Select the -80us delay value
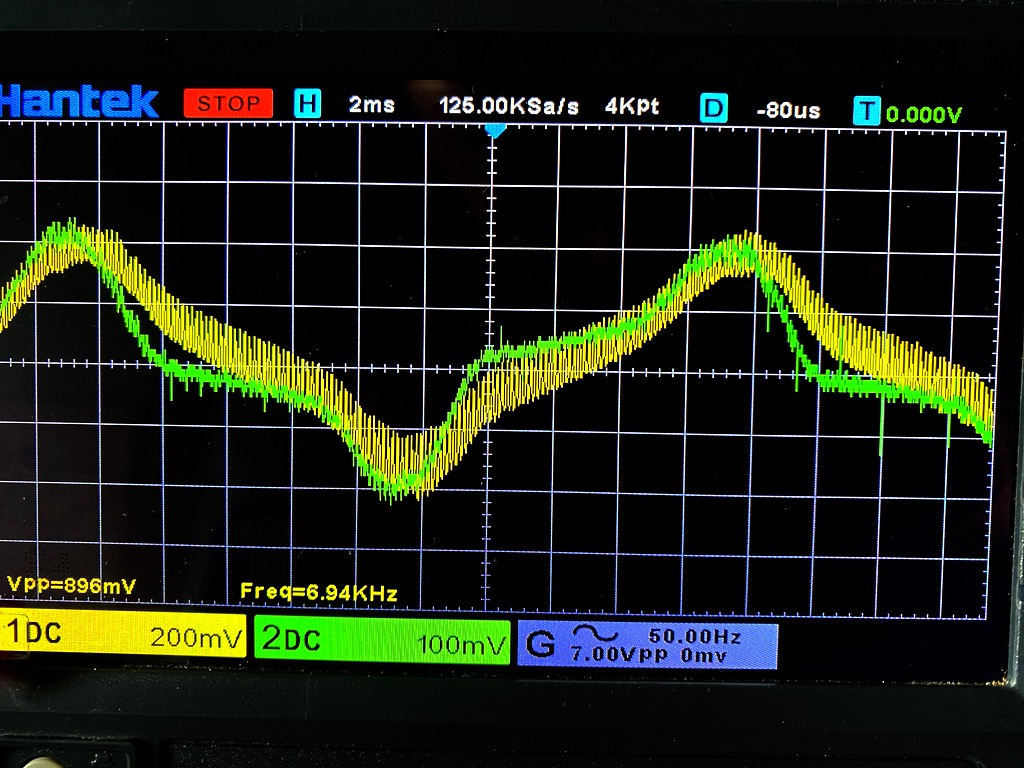 point(788,111)
